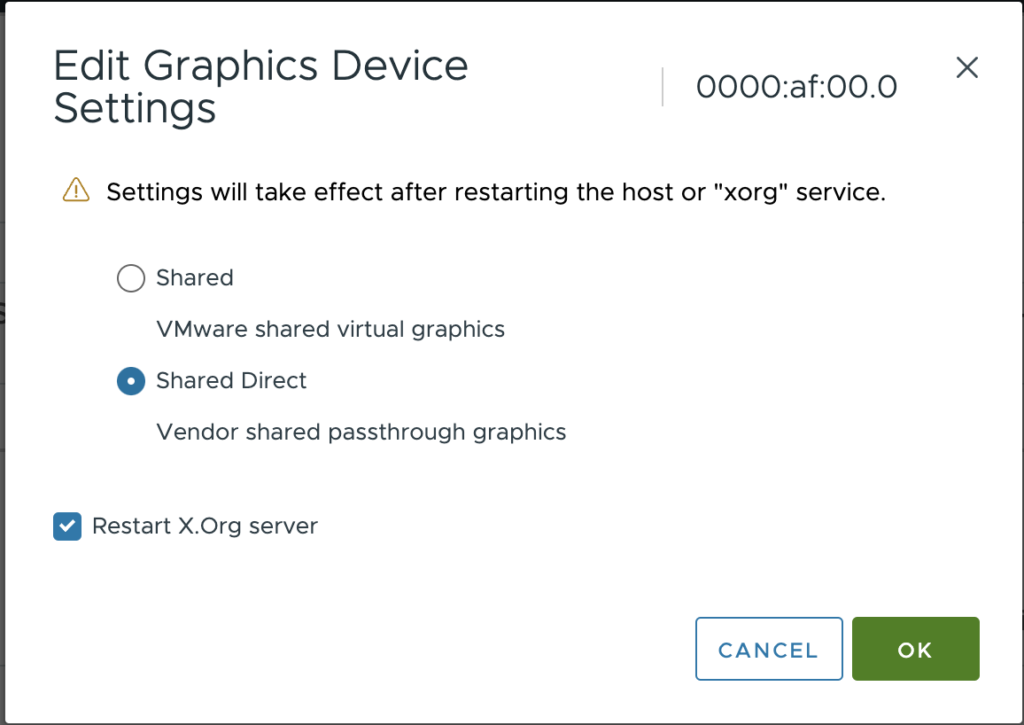
Task: Click the "Shared Direct" option label text
Action: 231,381
